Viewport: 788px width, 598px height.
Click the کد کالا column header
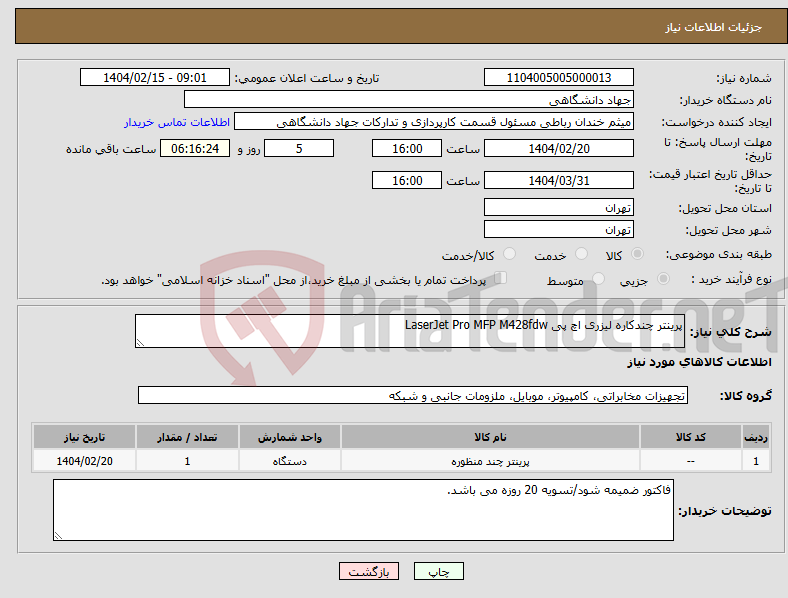[691, 437]
